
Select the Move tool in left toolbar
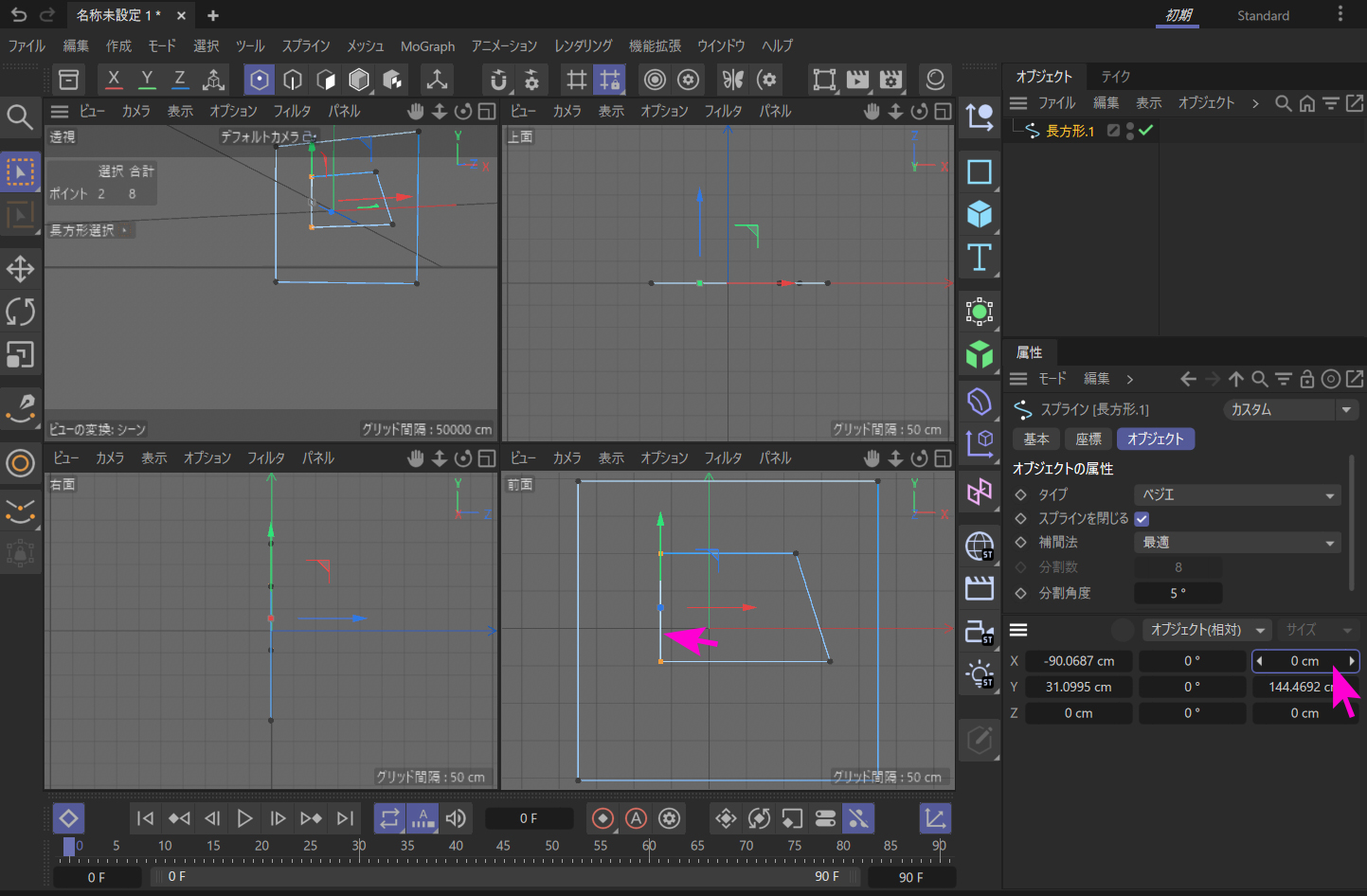tap(20, 269)
